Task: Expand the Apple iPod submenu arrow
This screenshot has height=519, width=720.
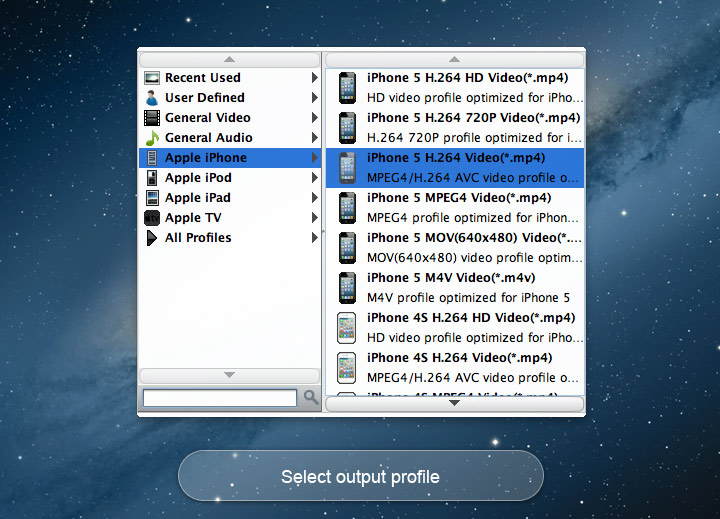Action: [315, 178]
